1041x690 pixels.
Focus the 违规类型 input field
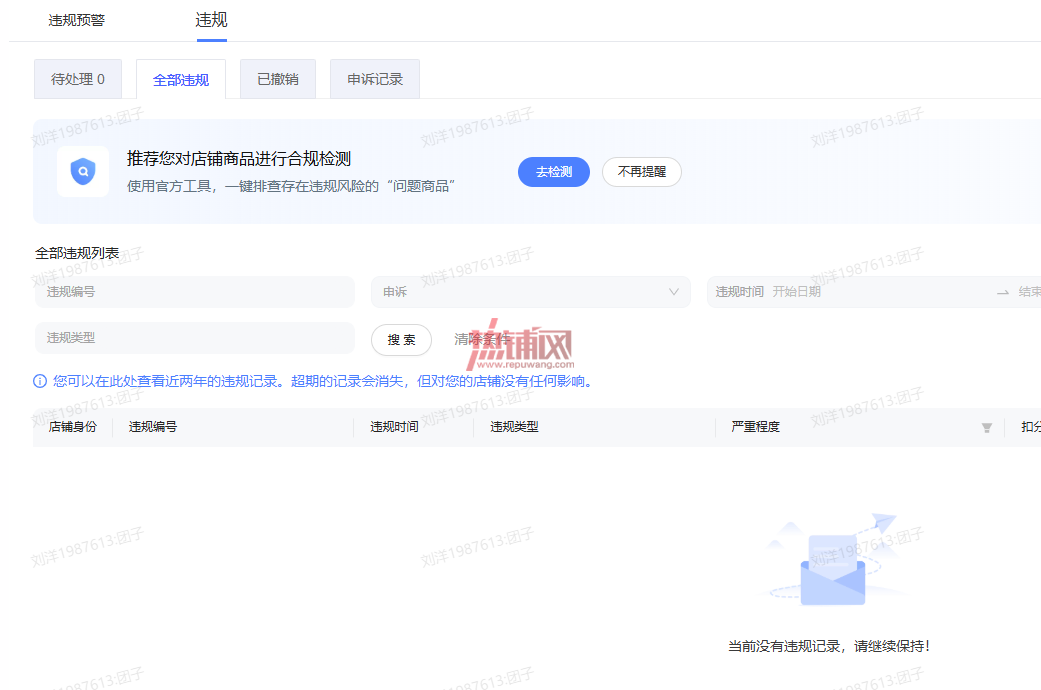click(195, 338)
